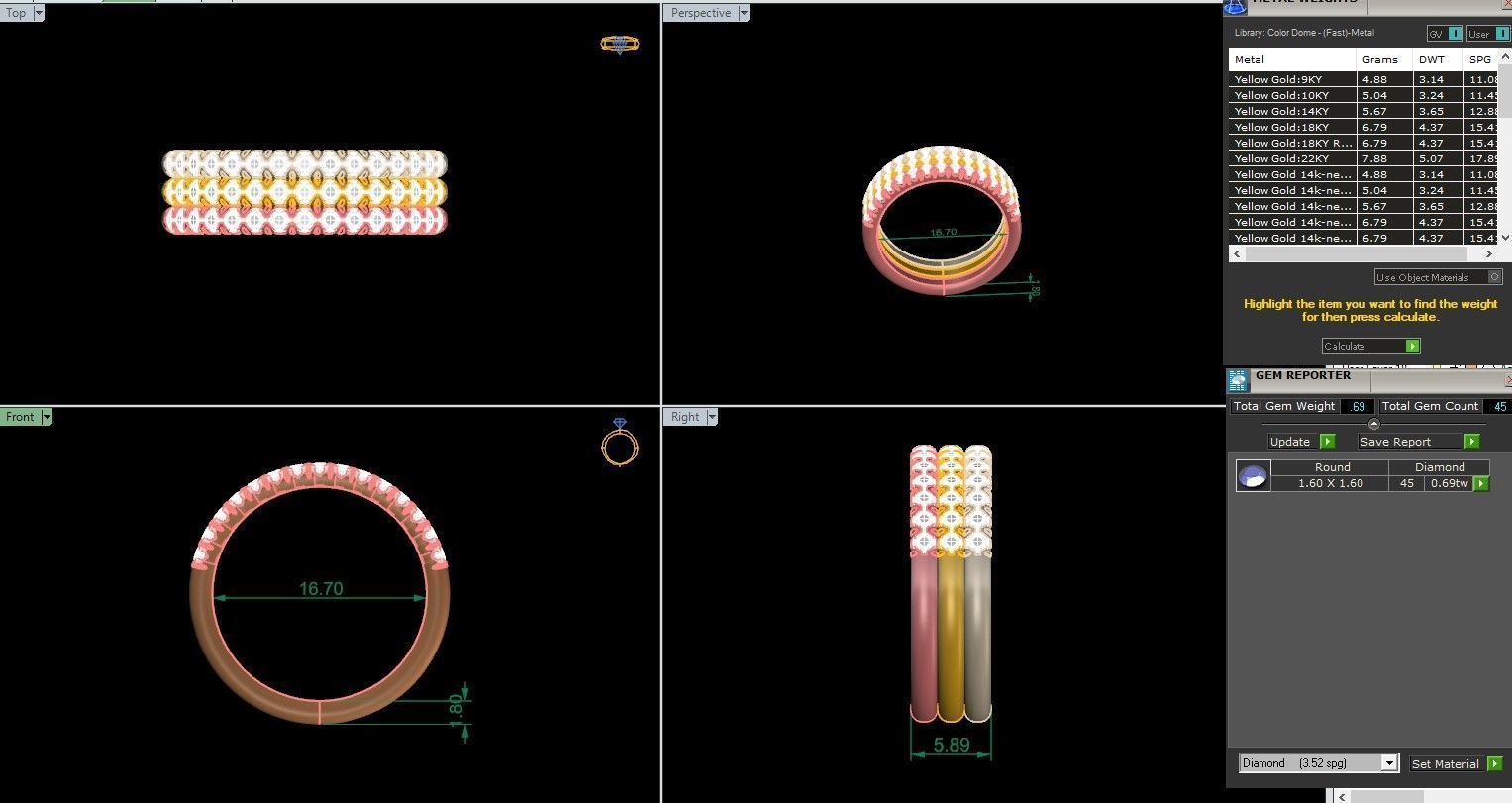Viewport: 1512px width, 803px height.
Task: Click the 0.69tw weight cell
Action: click(x=1450, y=483)
